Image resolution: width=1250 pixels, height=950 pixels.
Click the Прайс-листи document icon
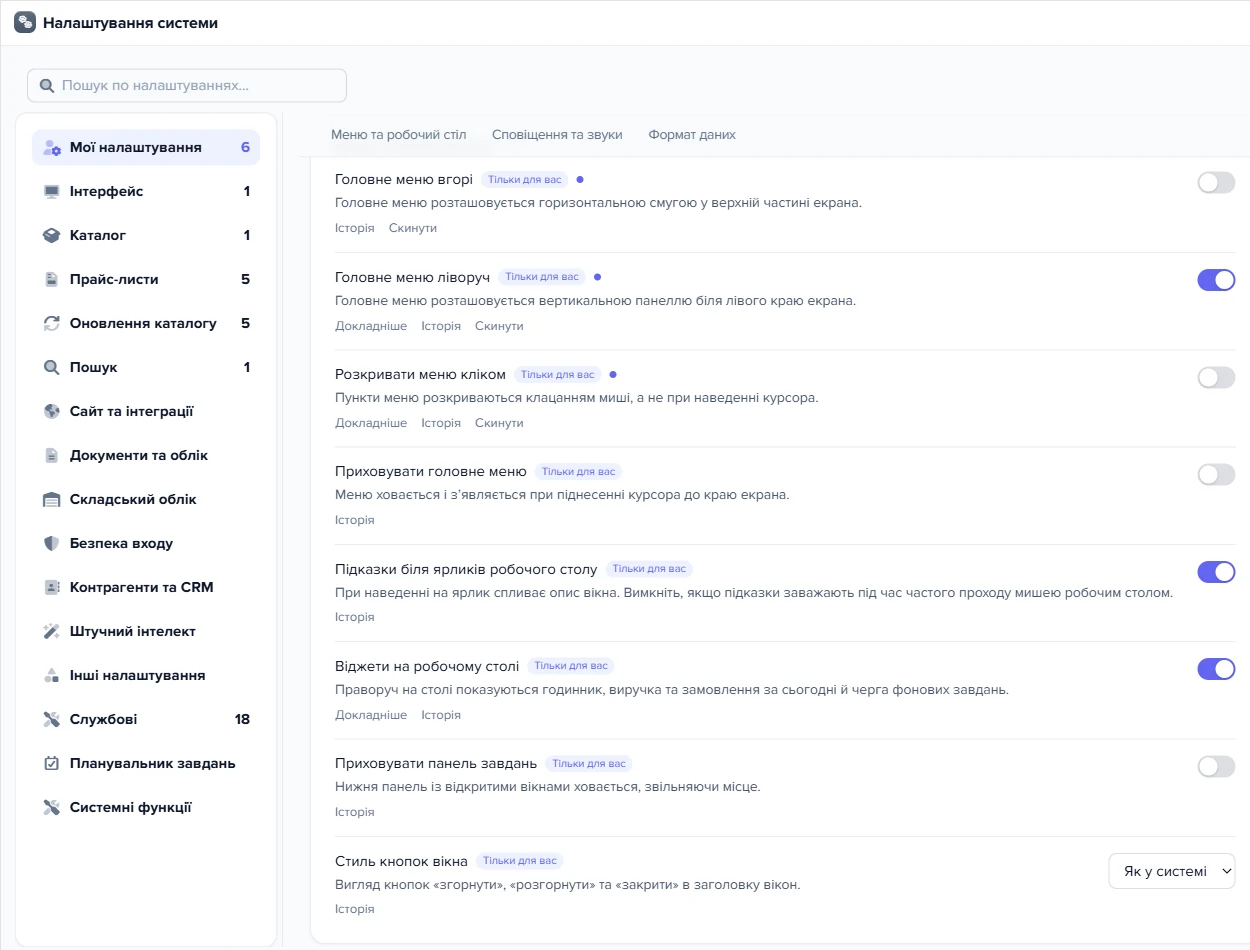[52, 280]
